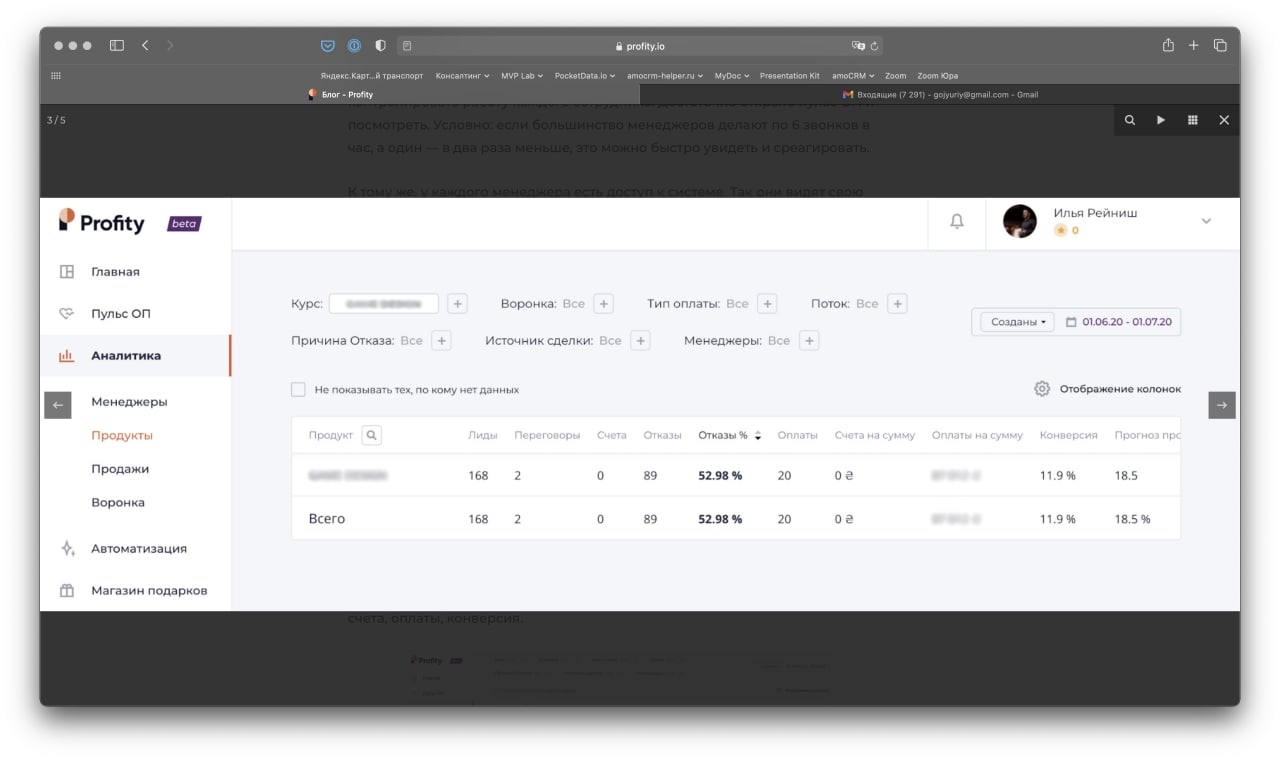Open the Продукты submenu item
This screenshot has width=1280, height=759.
(122, 436)
